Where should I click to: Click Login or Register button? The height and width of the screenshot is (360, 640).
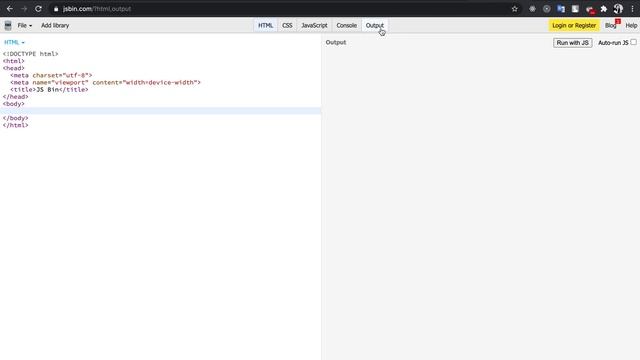(x=574, y=25)
